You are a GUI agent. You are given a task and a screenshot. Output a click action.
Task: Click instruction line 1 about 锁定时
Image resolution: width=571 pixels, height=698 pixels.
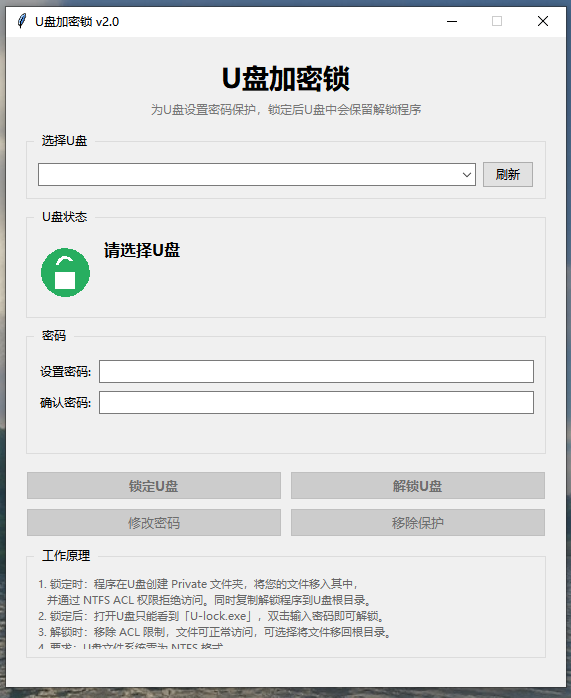198,584
